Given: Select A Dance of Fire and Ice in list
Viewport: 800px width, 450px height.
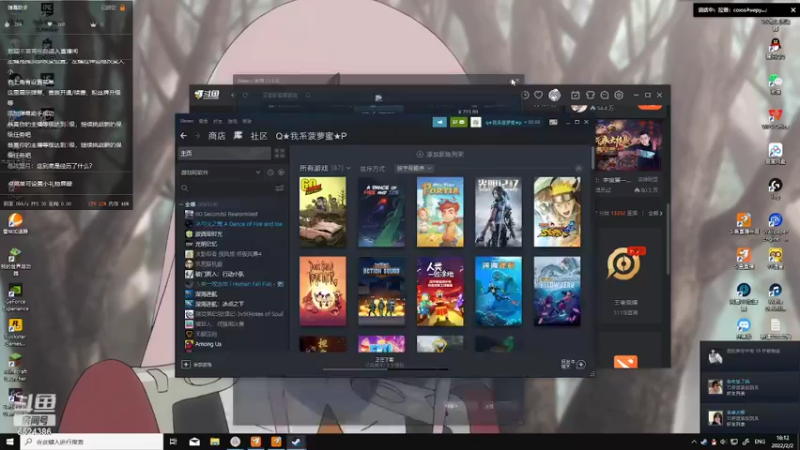Looking at the screenshot, I should 234,224.
